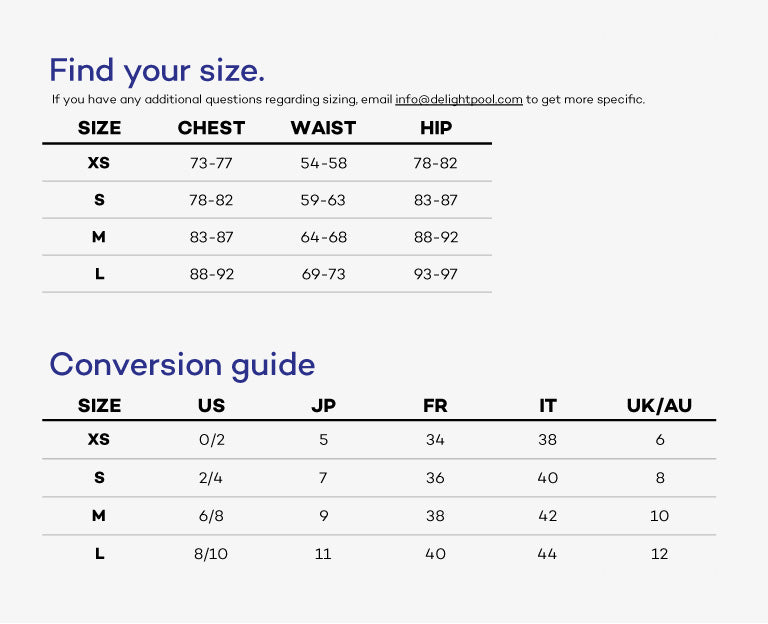Select the IT column header
Image resolution: width=768 pixels, height=624 pixels.
(x=548, y=406)
